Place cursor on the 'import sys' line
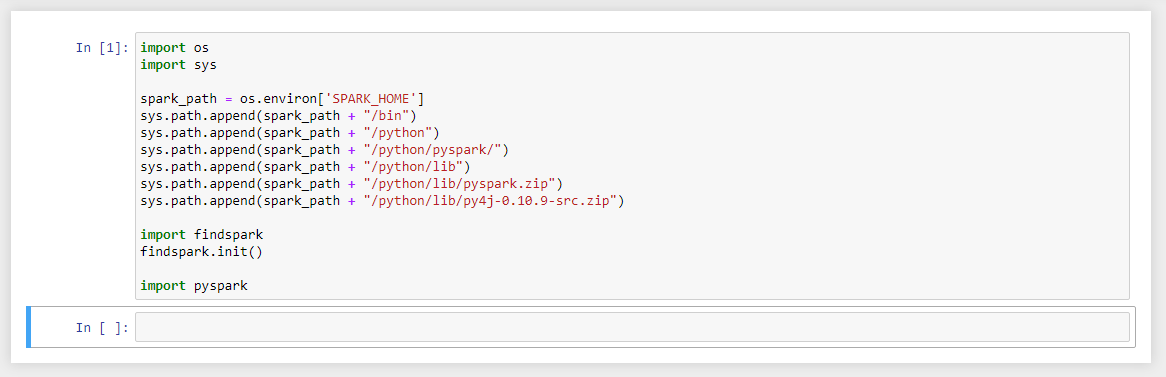1166x377 pixels. [178, 65]
